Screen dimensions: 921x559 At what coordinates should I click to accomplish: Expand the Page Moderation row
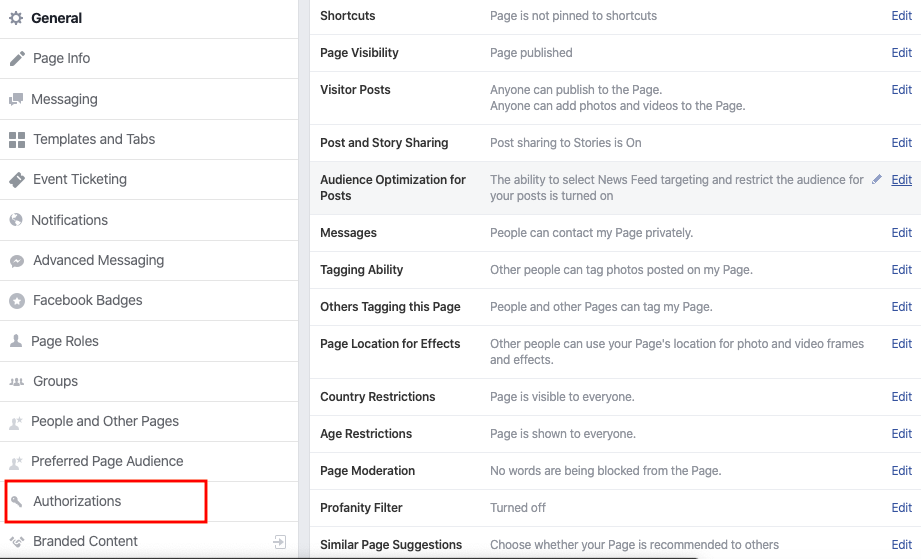pos(901,471)
